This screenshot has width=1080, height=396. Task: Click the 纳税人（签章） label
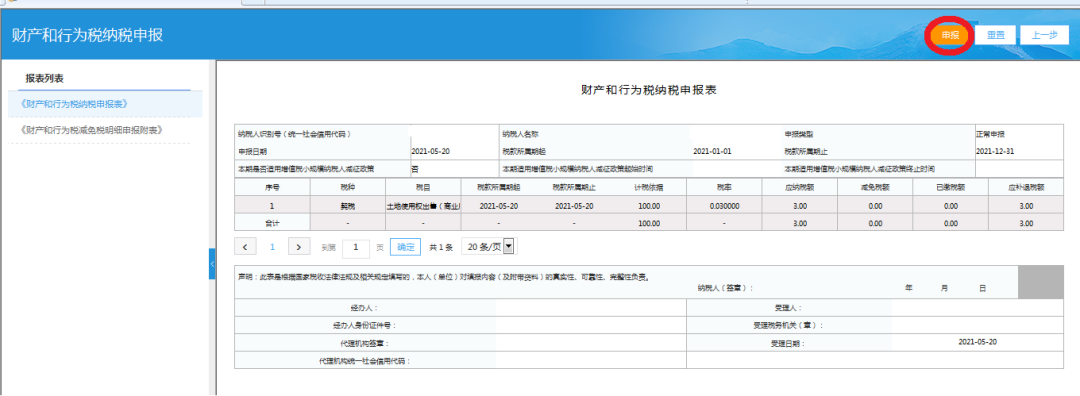pos(725,289)
